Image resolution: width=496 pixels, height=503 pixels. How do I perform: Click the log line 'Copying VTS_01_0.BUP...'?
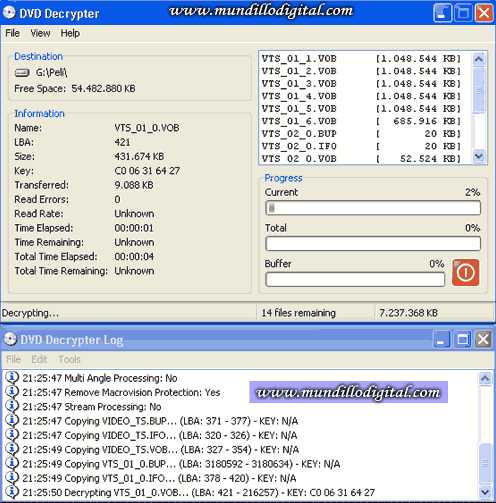point(181,464)
